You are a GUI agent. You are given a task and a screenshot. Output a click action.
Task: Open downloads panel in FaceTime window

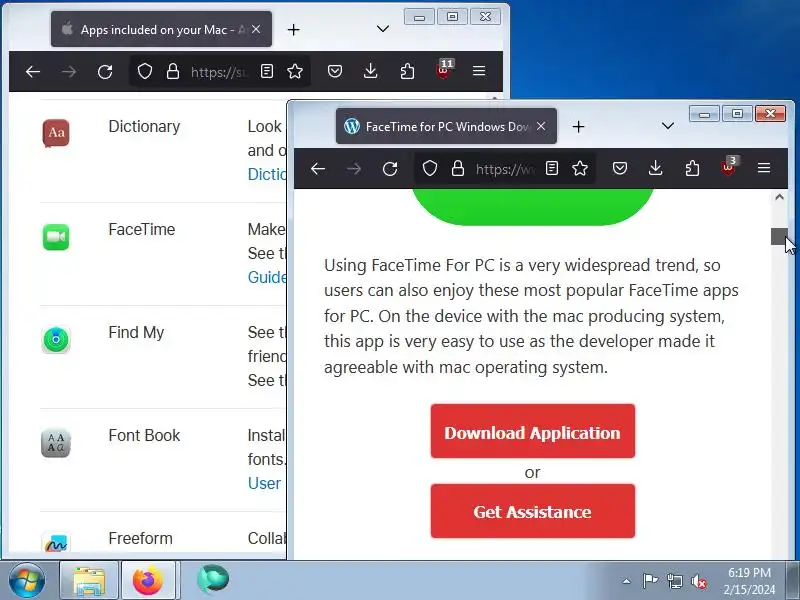click(656, 168)
